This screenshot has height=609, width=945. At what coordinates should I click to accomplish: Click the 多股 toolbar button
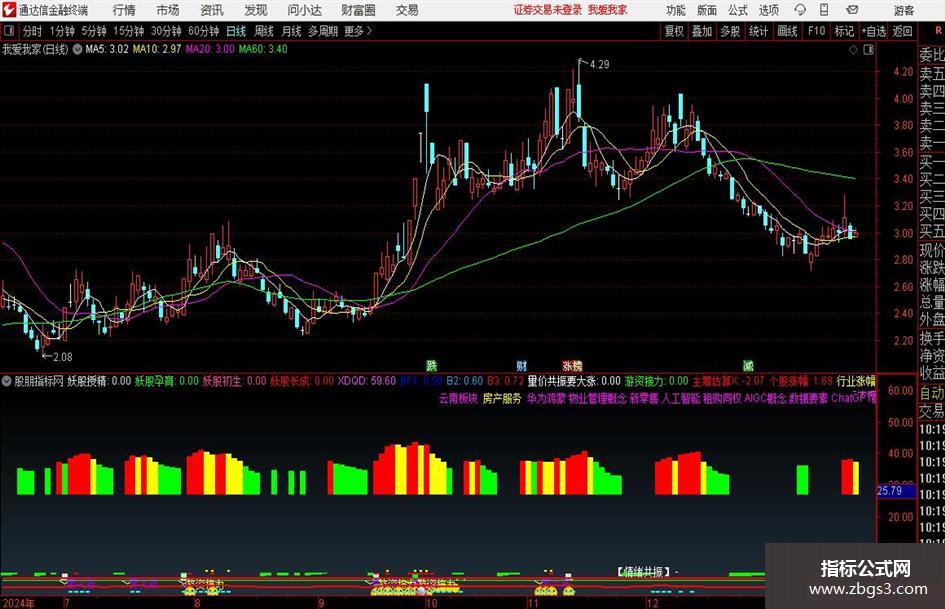730,31
